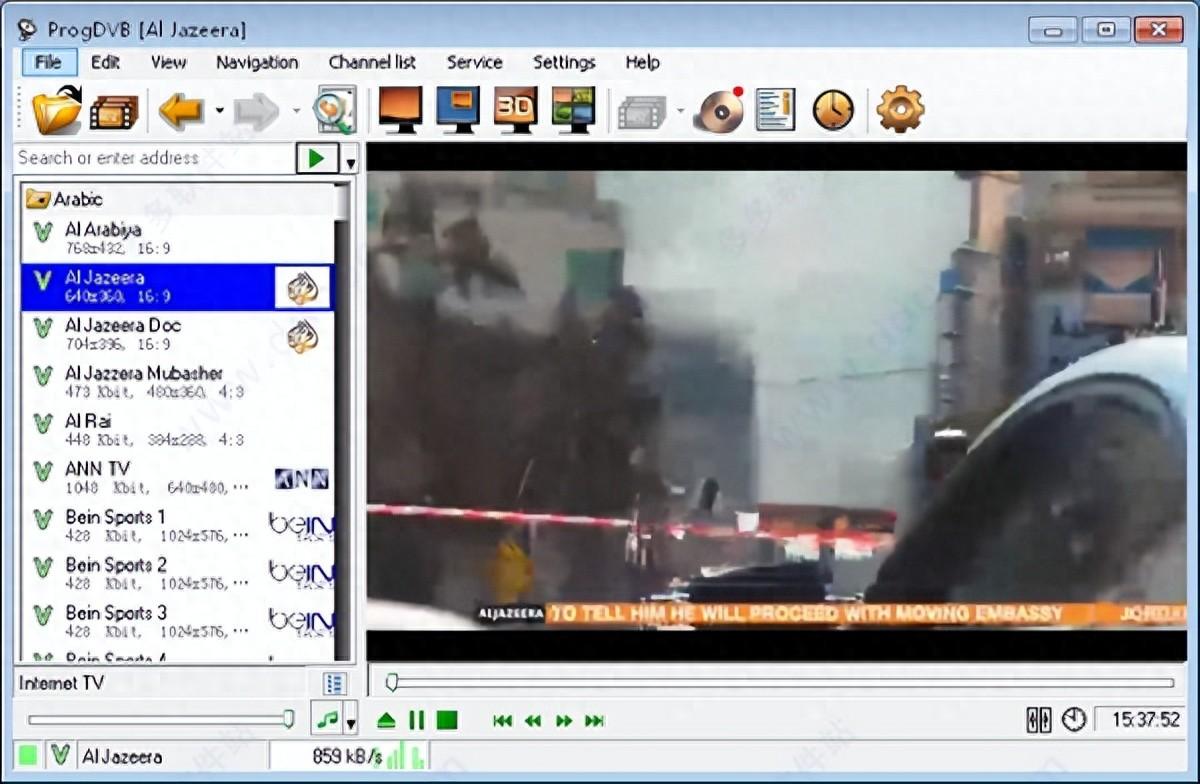The width and height of the screenshot is (1200, 784).
Task: Open the Service menu
Action: (x=474, y=62)
